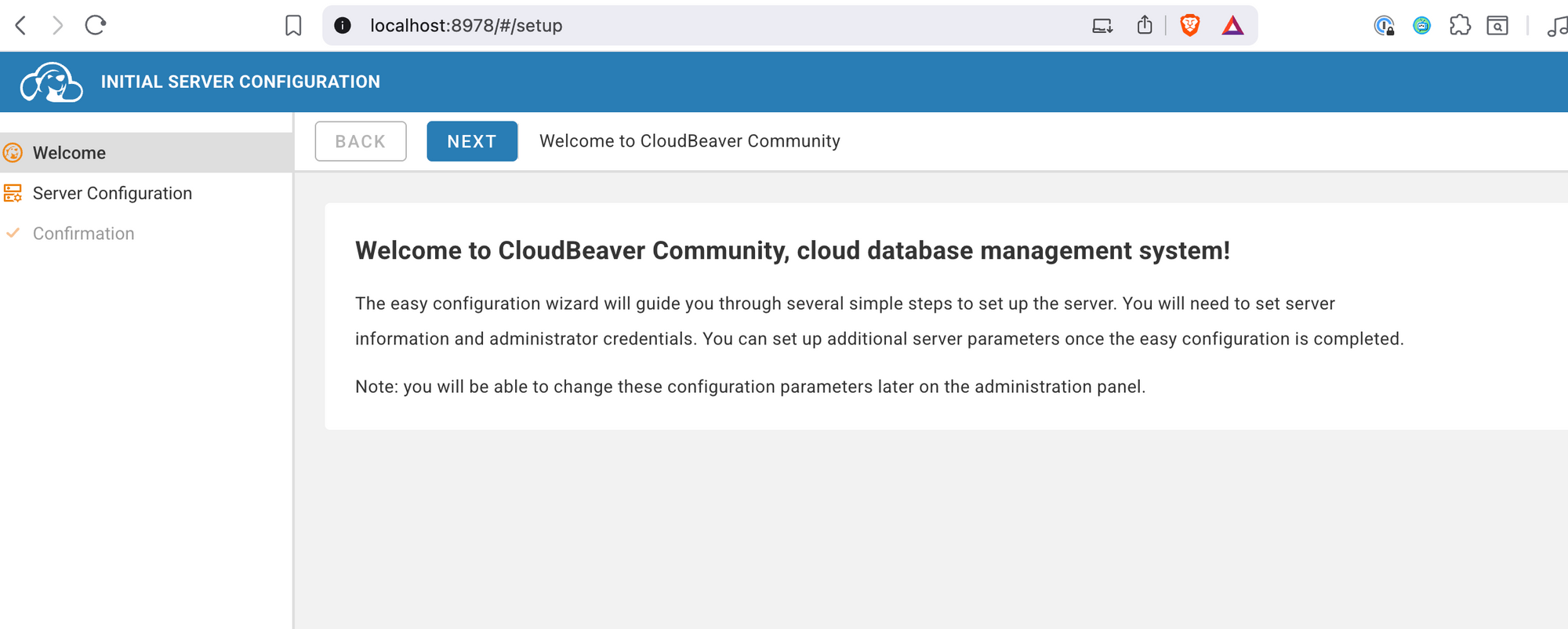Click the share icon in address bar
The width and height of the screenshot is (1568, 629).
(1145, 26)
